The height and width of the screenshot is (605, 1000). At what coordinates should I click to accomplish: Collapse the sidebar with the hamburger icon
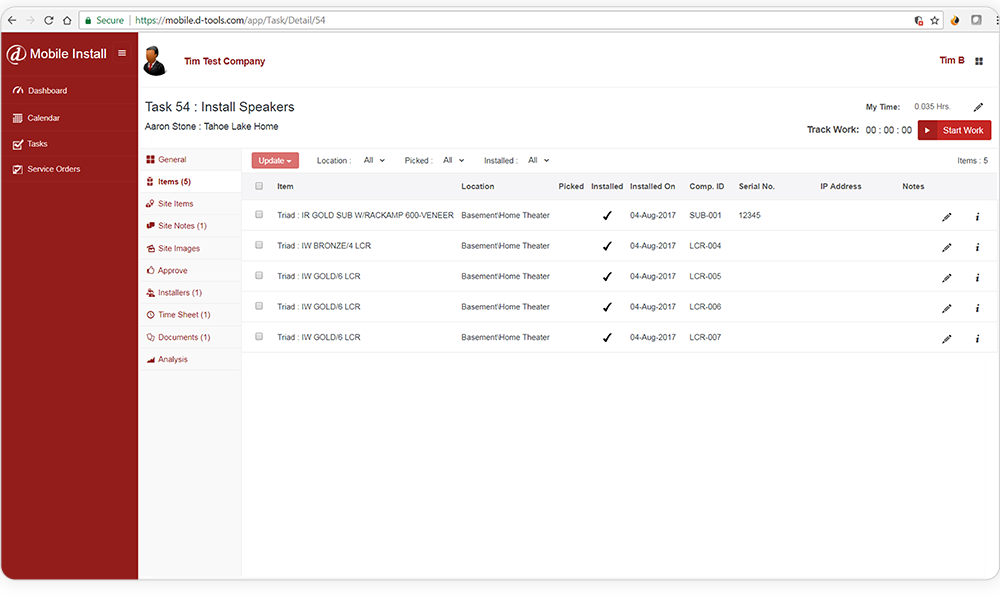(x=122, y=54)
